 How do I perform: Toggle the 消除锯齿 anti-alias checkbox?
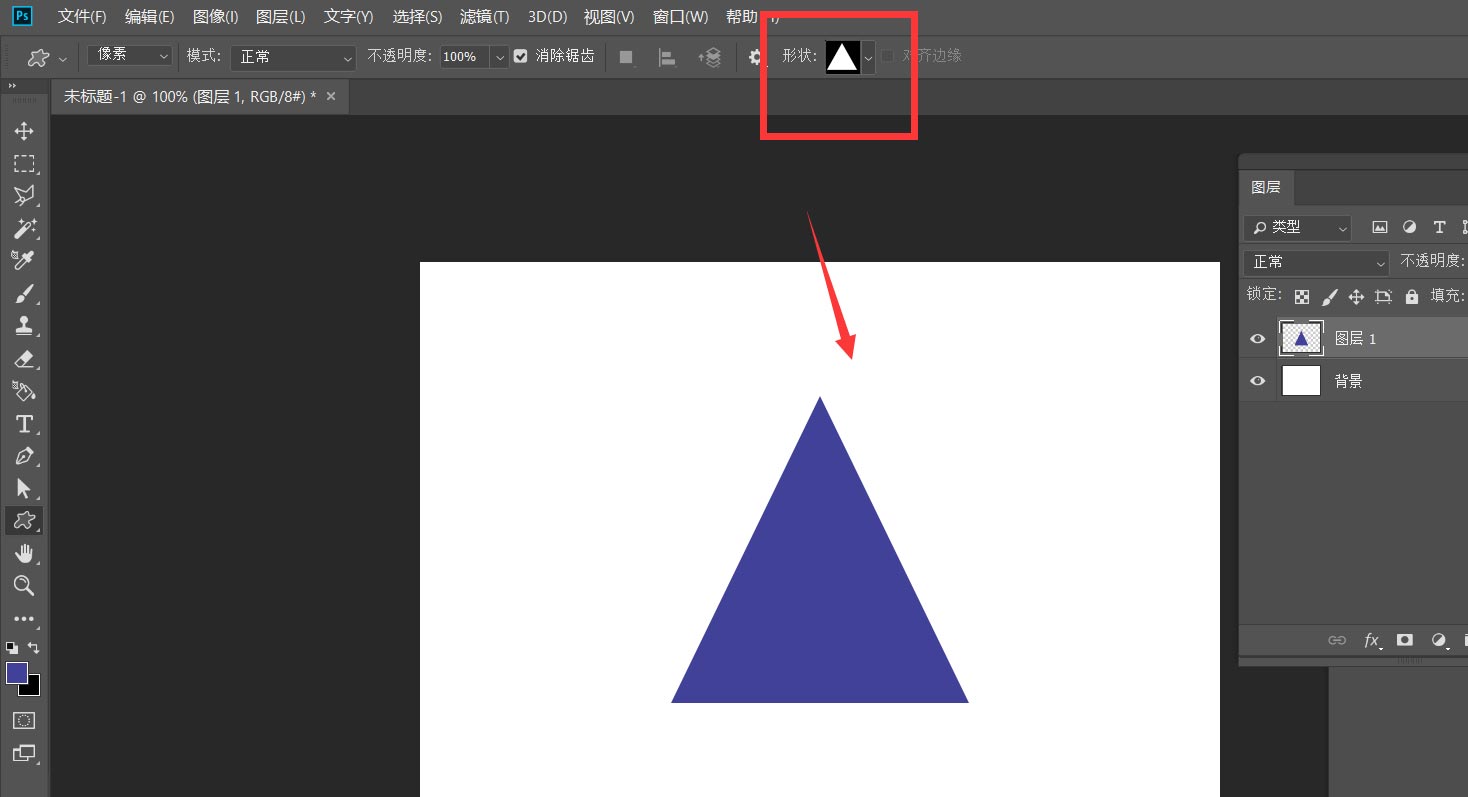click(520, 57)
